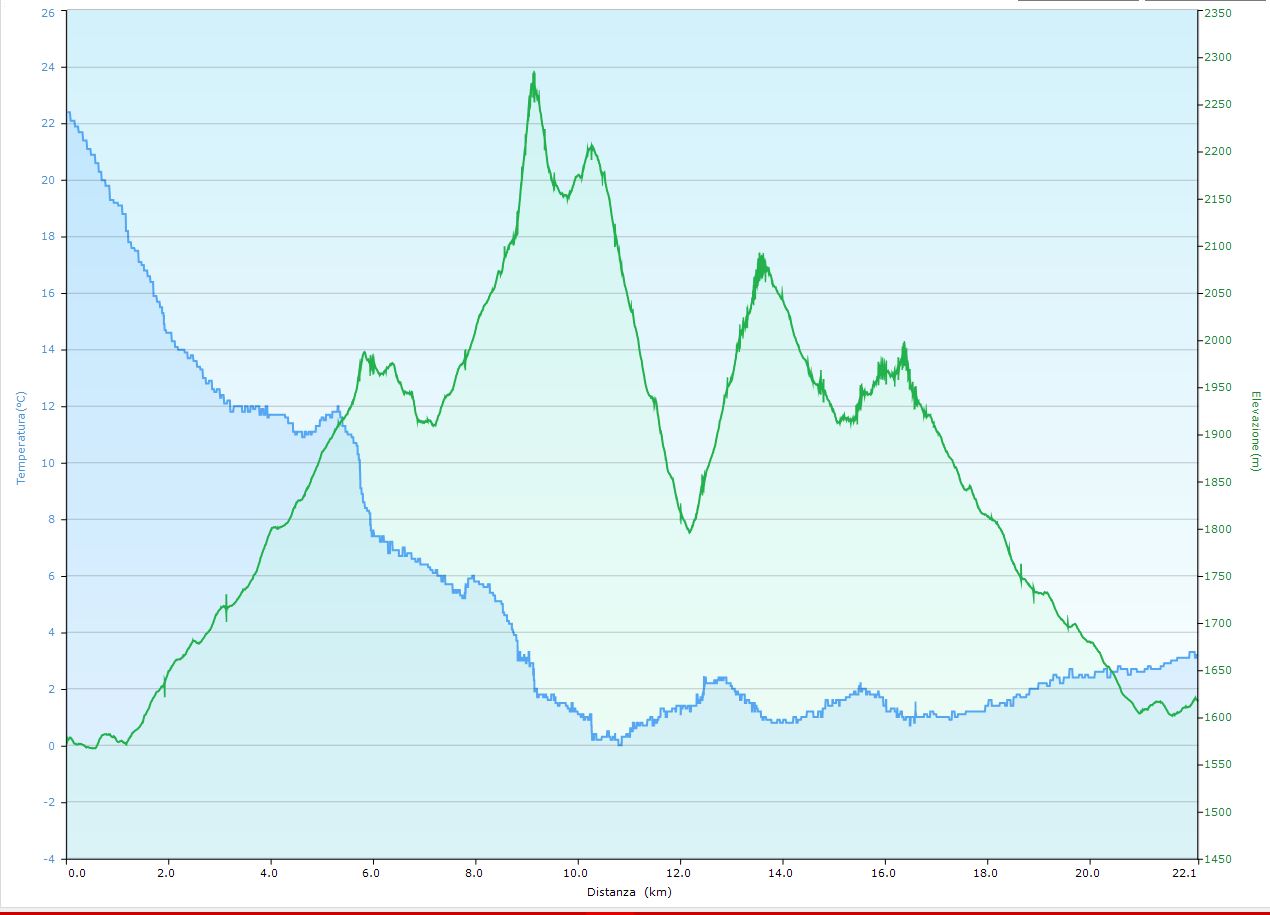Click the 26 temperature axis label
The width and height of the screenshot is (1270, 915).
tap(48, 13)
